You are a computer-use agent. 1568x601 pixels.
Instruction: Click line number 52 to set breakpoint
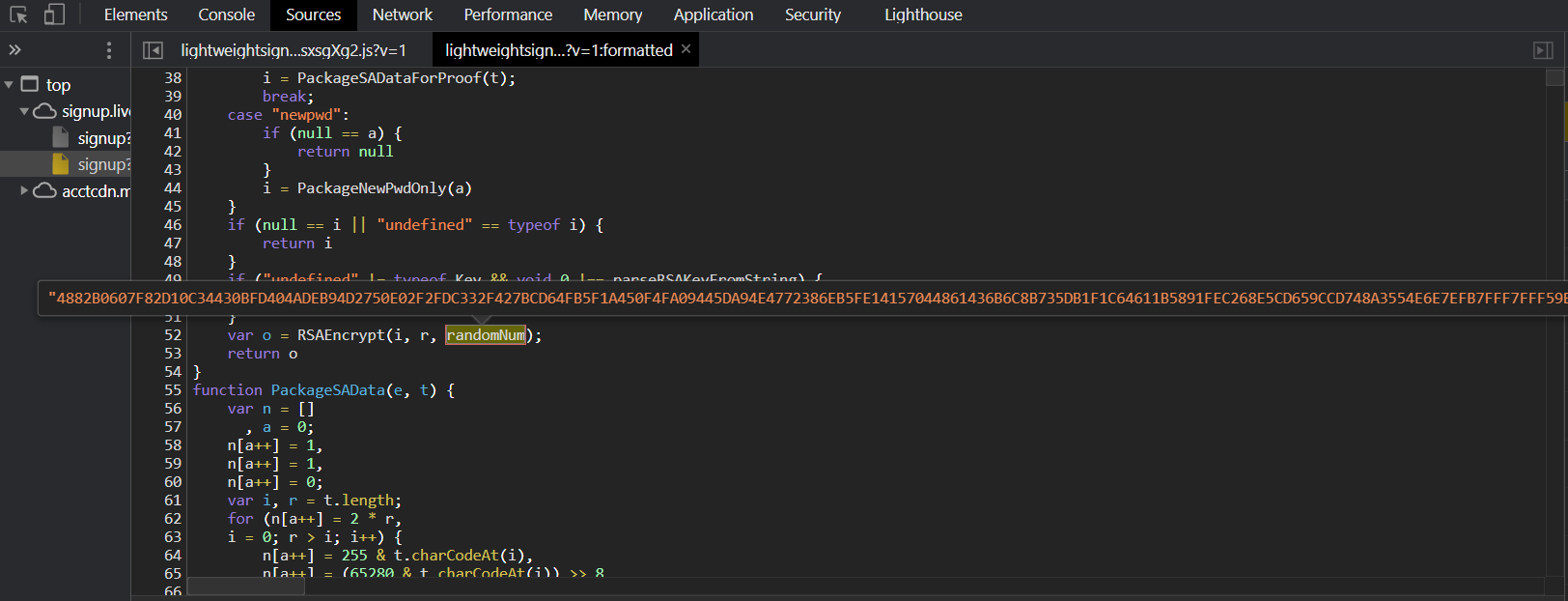pyautogui.click(x=173, y=335)
